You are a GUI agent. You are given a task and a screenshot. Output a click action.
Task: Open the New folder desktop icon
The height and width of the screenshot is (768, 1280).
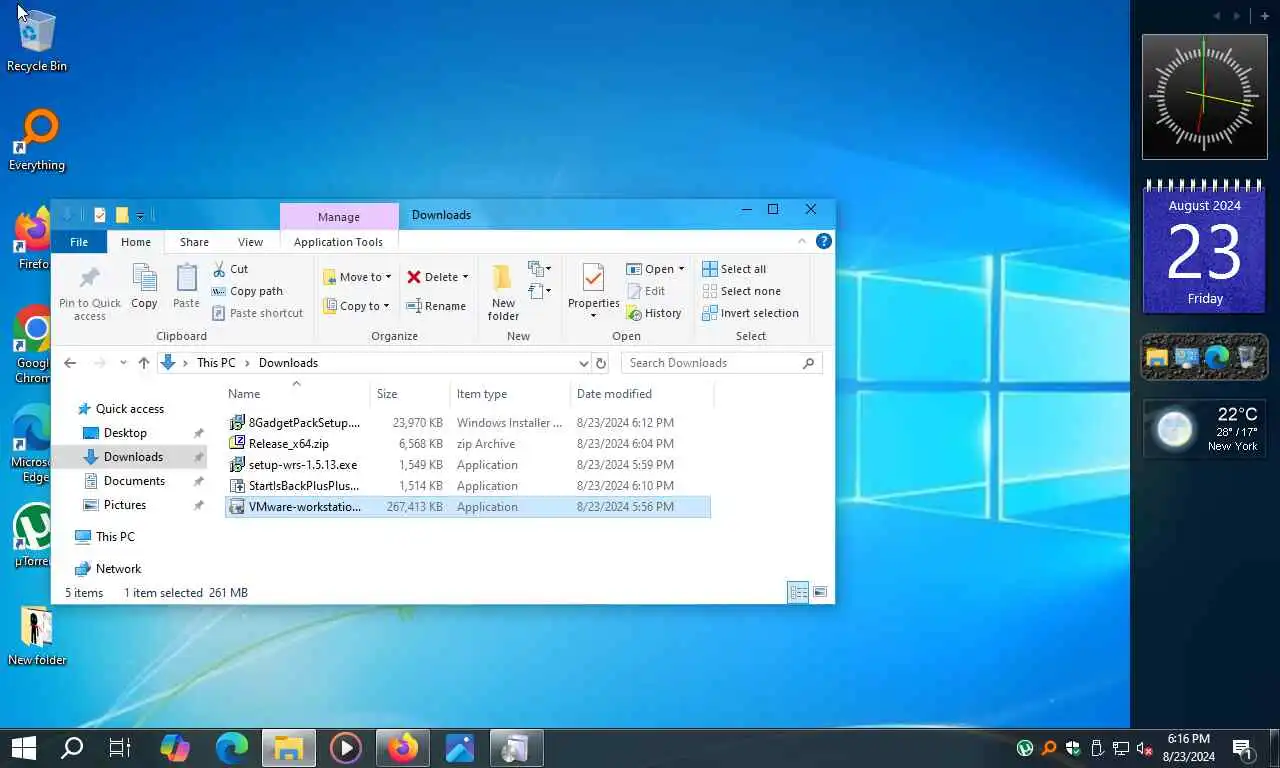(x=37, y=636)
